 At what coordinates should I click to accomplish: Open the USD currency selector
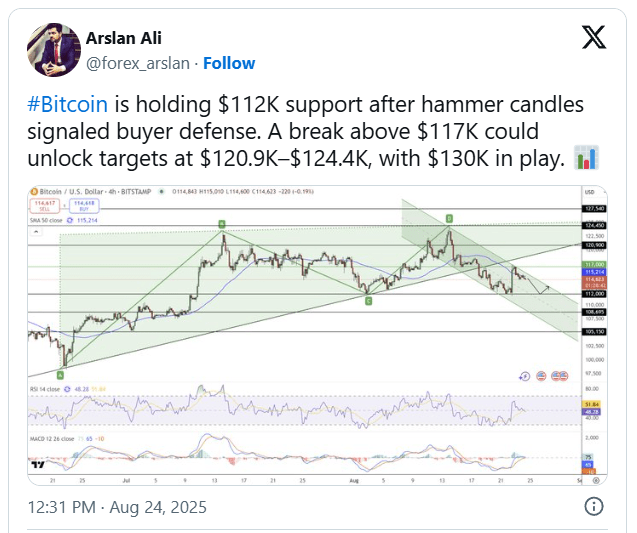pos(589,192)
